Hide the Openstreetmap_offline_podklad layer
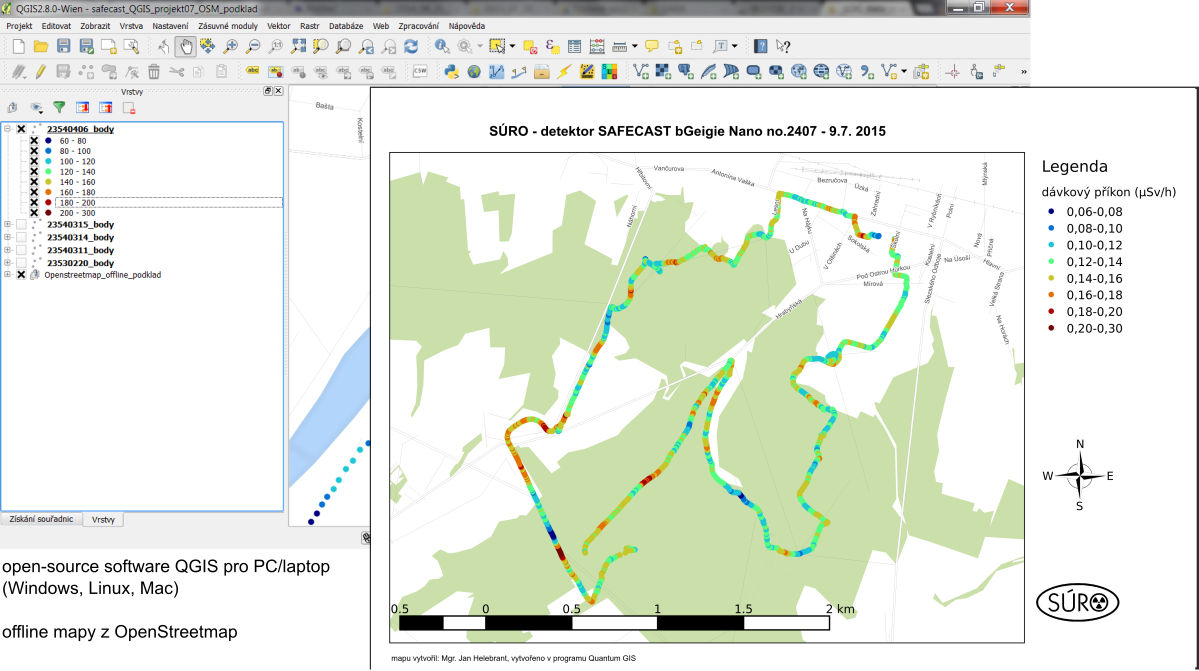Viewport: 1199px width, 671px height. click(x=21, y=275)
